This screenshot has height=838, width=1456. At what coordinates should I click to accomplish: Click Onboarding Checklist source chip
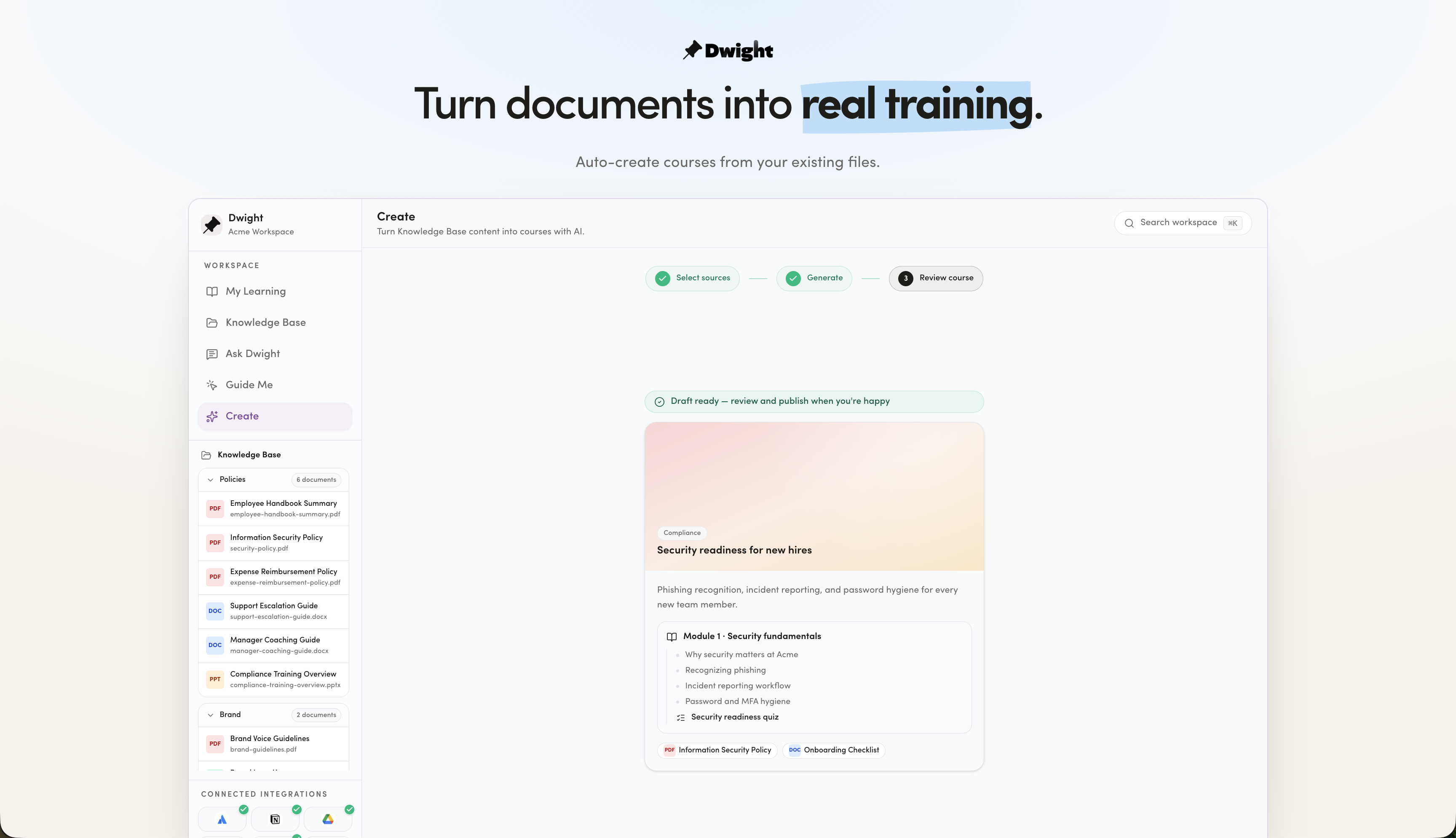(834, 750)
